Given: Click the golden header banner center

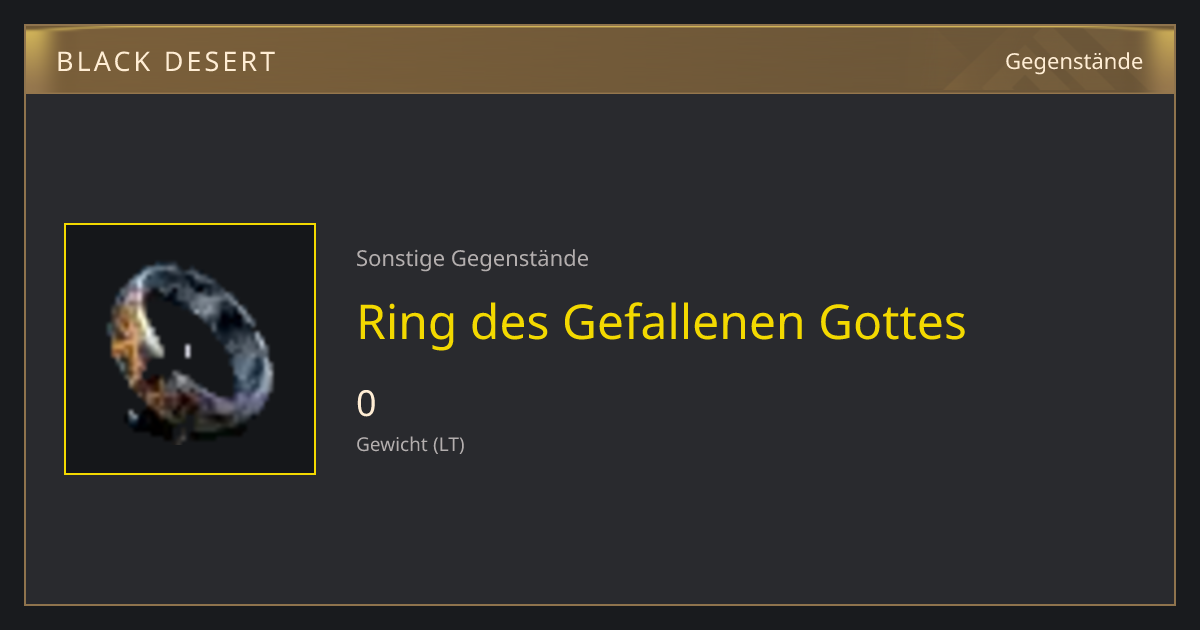Looking at the screenshot, I should click(600, 61).
